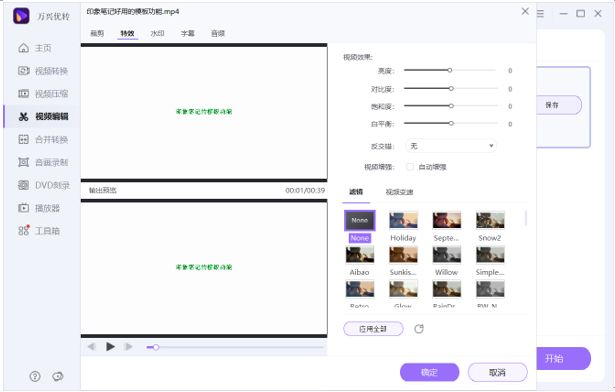This screenshot has width=615, height=392.
Task: Open DVD刻录 in the sidebar
Action: 44,185
